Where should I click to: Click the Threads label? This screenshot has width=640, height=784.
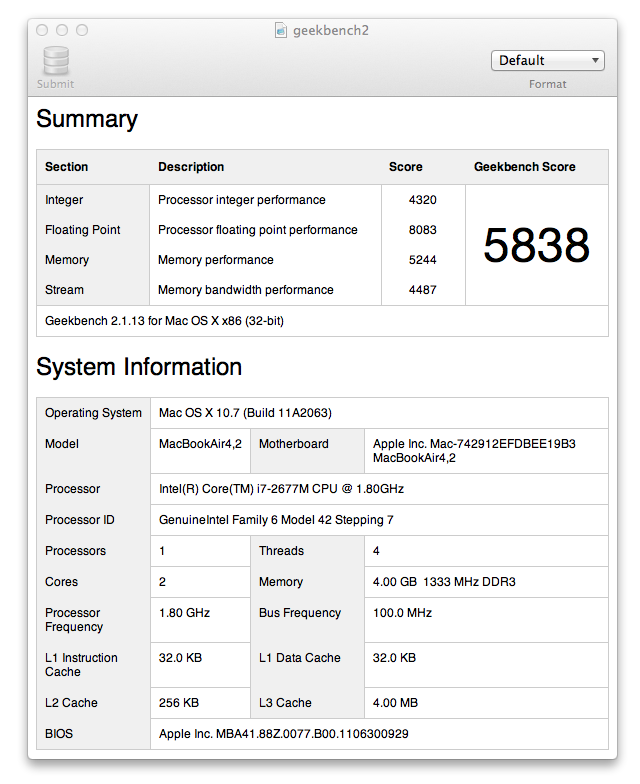coord(281,551)
